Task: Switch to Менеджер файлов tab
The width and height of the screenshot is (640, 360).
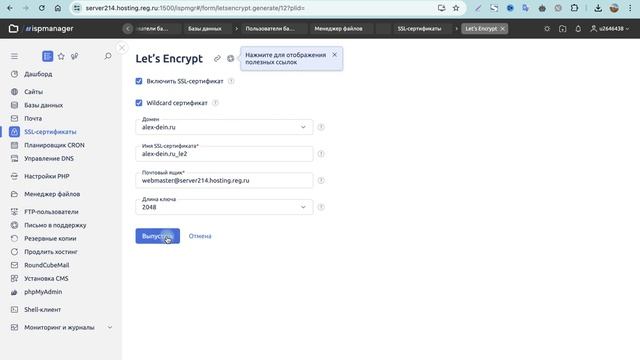Action: click(338, 29)
